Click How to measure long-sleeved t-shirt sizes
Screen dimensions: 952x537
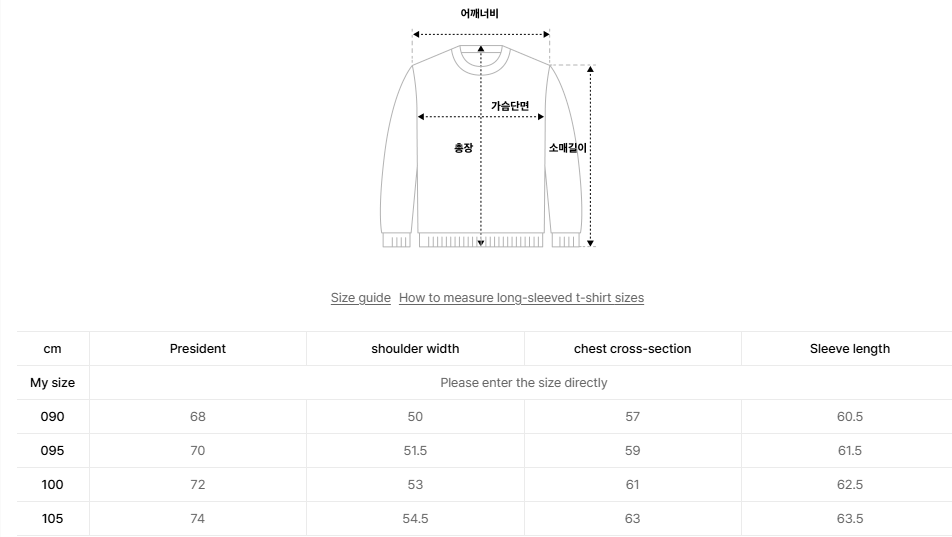[521, 298]
